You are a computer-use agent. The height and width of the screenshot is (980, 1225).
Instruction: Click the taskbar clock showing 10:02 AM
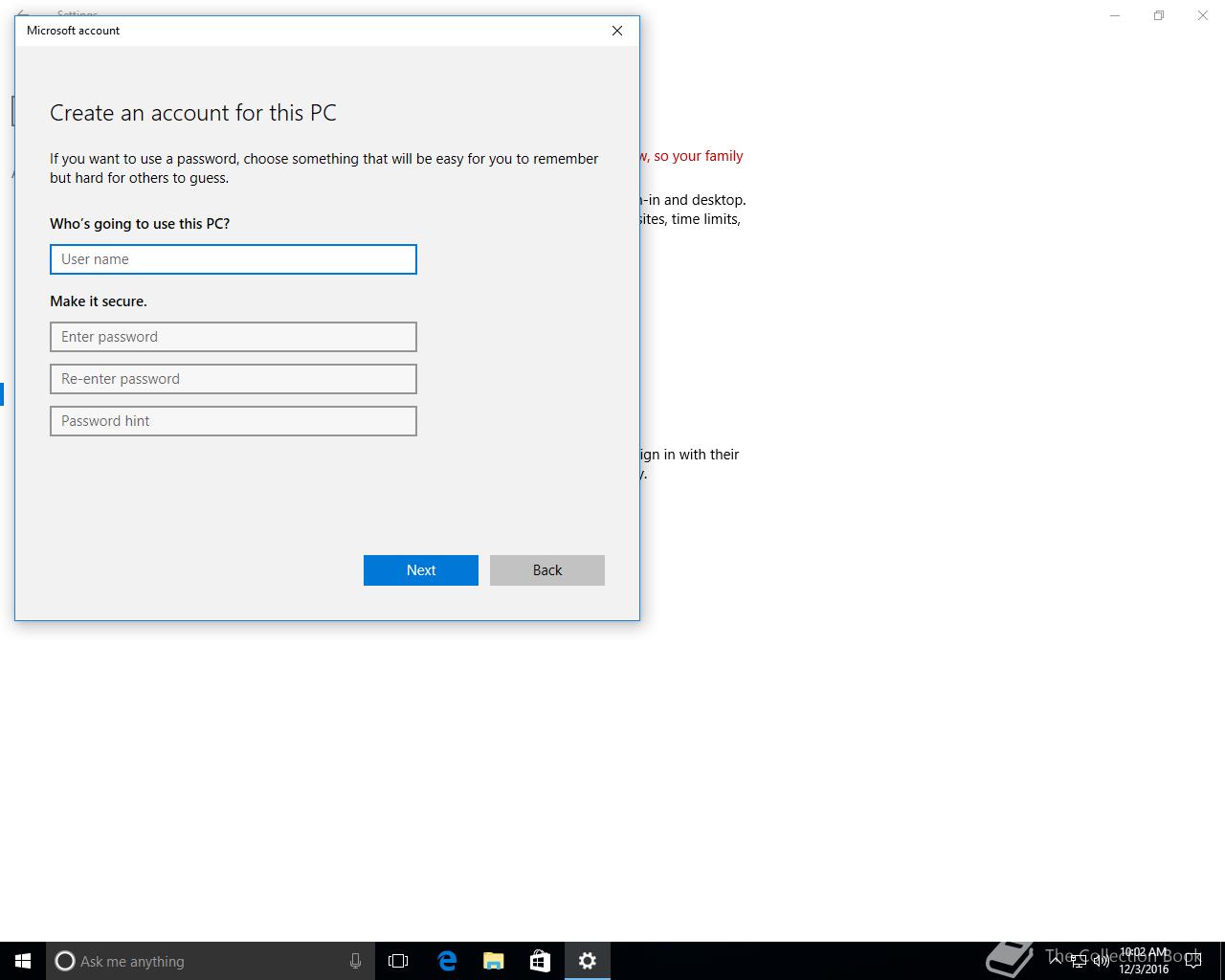click(x=1144, y=961)
